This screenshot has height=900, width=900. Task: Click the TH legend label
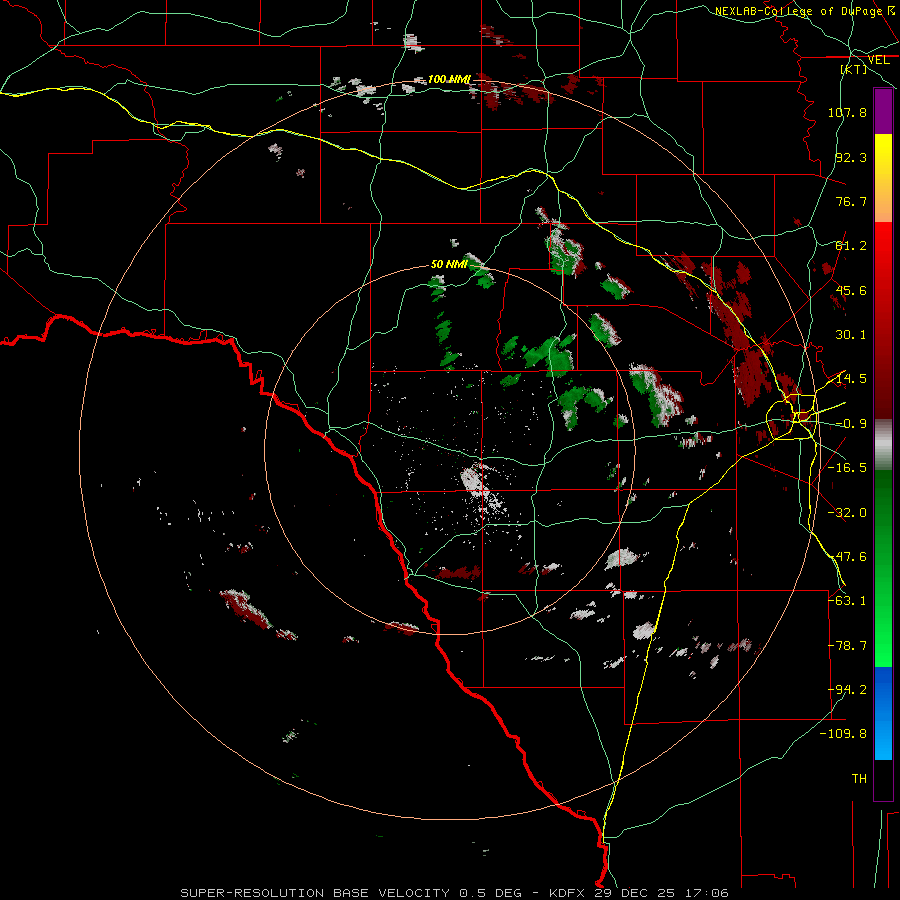point(859,779)
